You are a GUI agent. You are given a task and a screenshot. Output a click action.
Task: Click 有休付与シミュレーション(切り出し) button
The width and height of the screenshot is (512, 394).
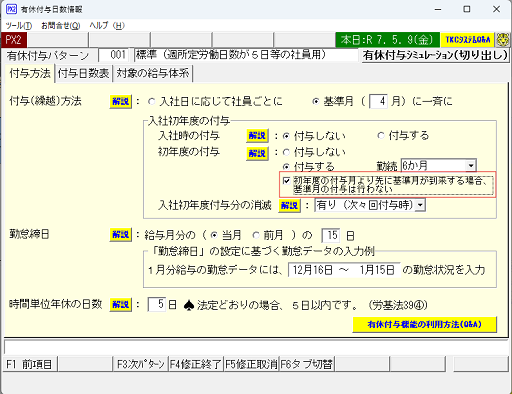coord(435,55)
